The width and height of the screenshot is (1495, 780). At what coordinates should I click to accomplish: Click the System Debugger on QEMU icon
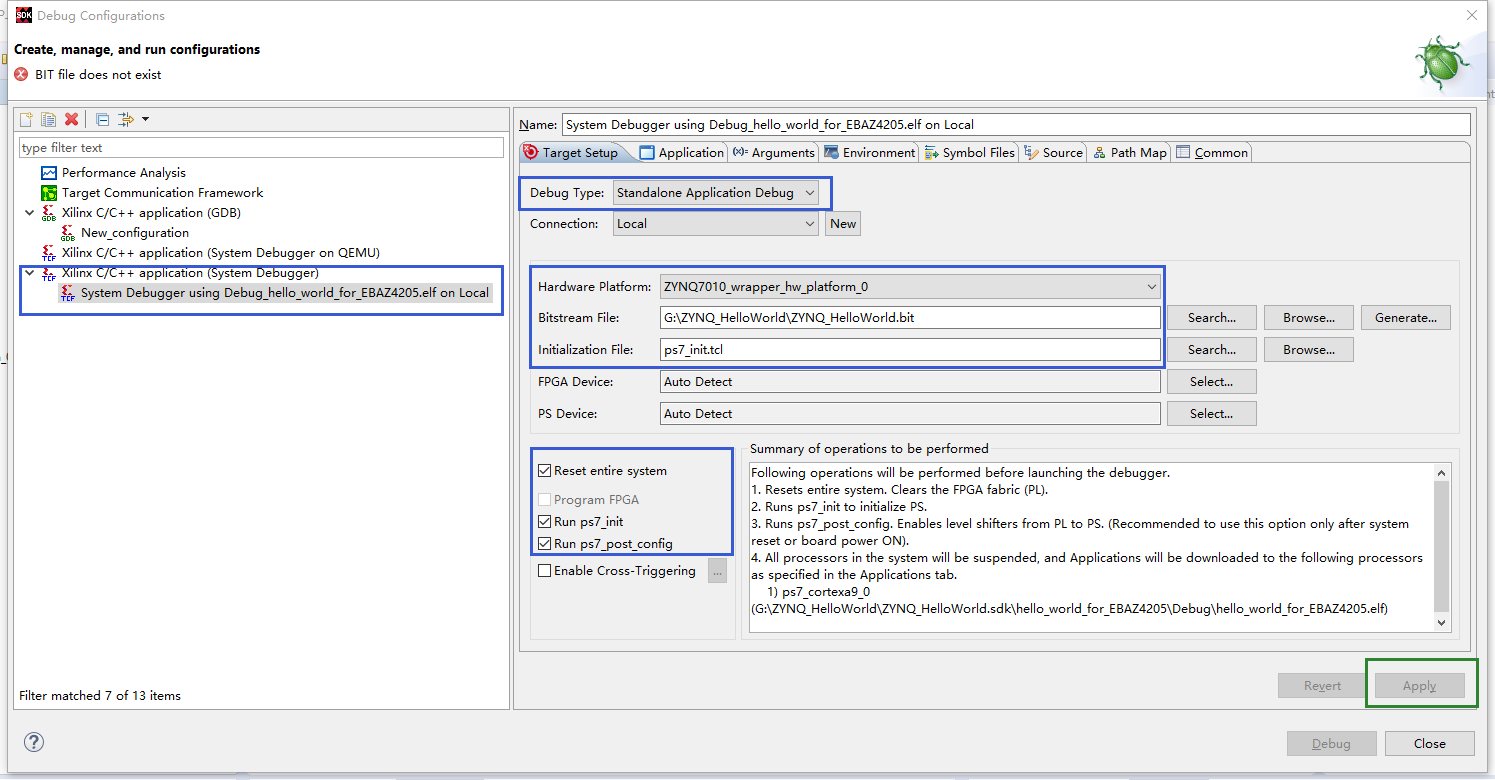coord(49,253)
